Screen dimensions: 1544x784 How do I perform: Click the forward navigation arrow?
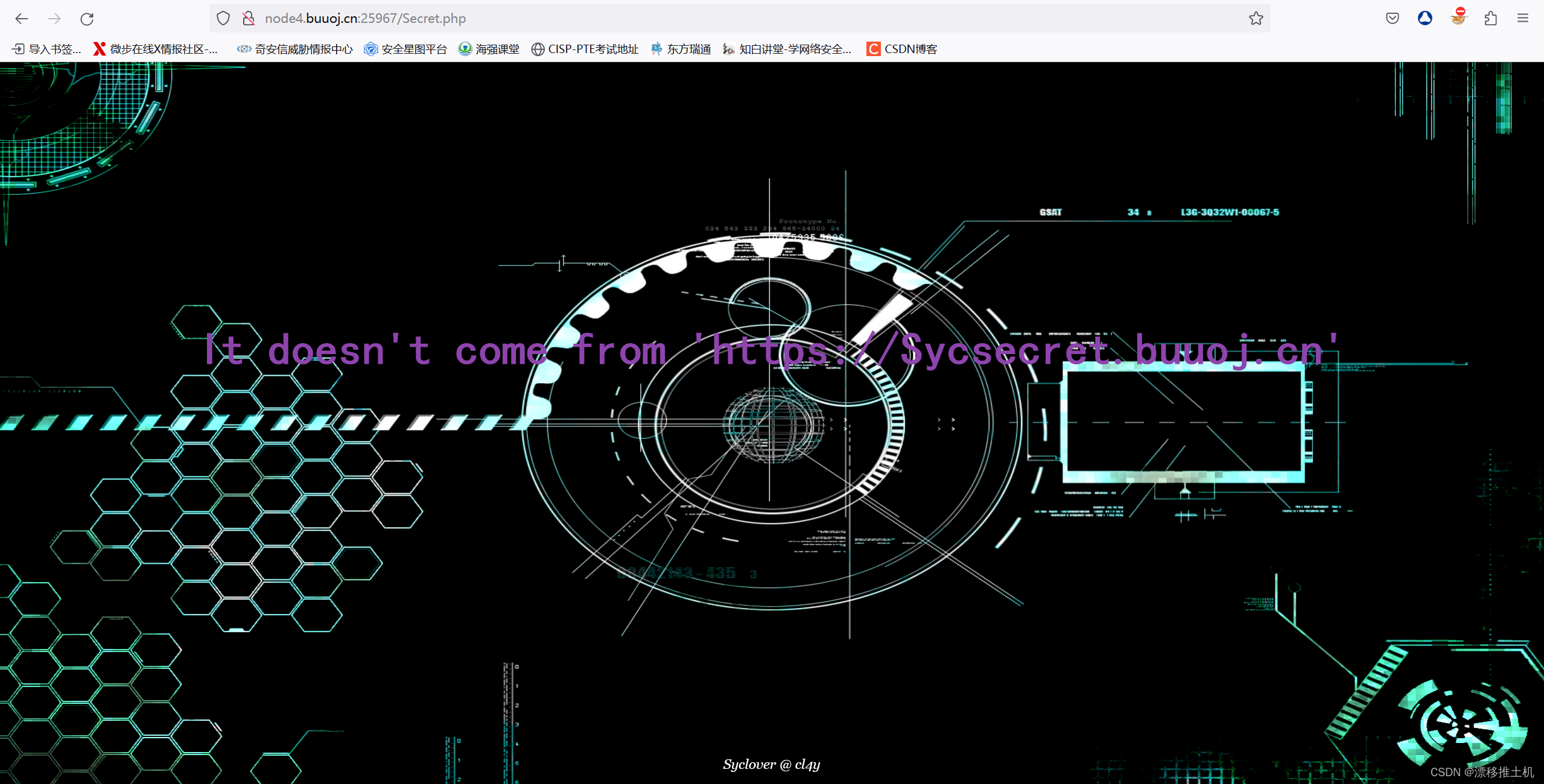click(x=54, y=19)
